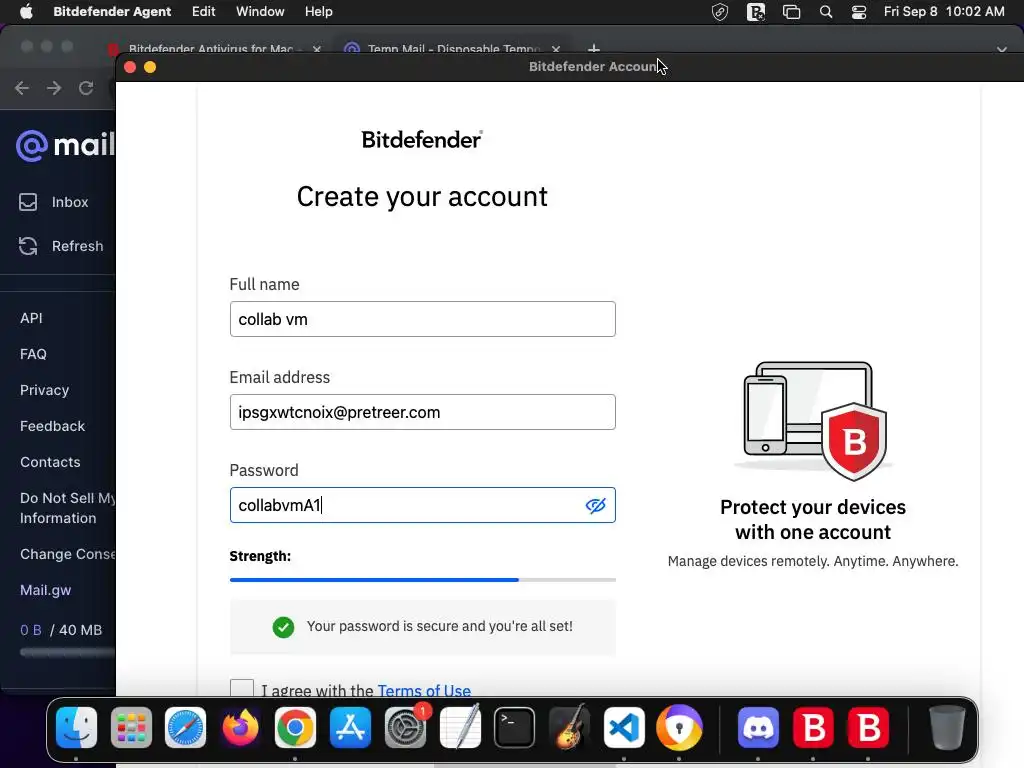Open the Trash in the Dock
The width and height of the screenshot is (1024, 768).
pos(946,727)
